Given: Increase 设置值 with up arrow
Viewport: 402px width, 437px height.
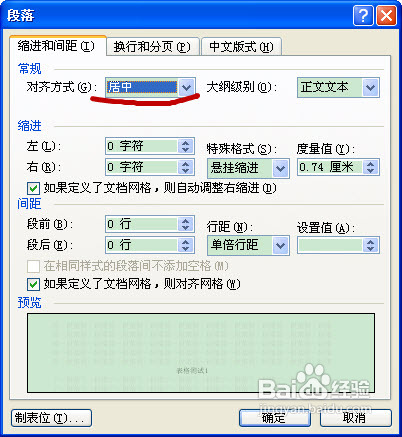Looking at the screenshot, I should (x=371, y=242).
